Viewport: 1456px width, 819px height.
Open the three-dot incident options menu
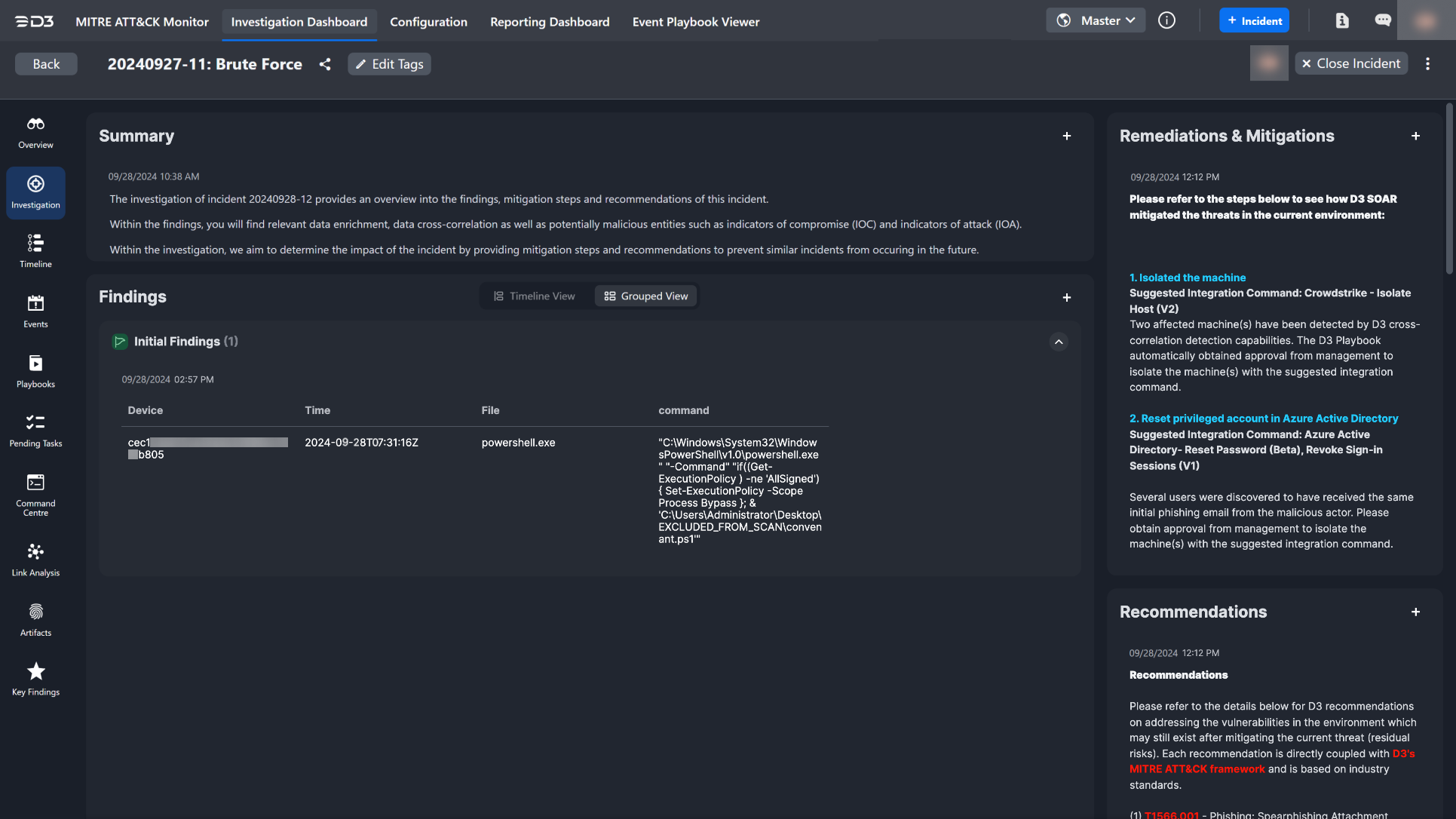click(1427, 64)
